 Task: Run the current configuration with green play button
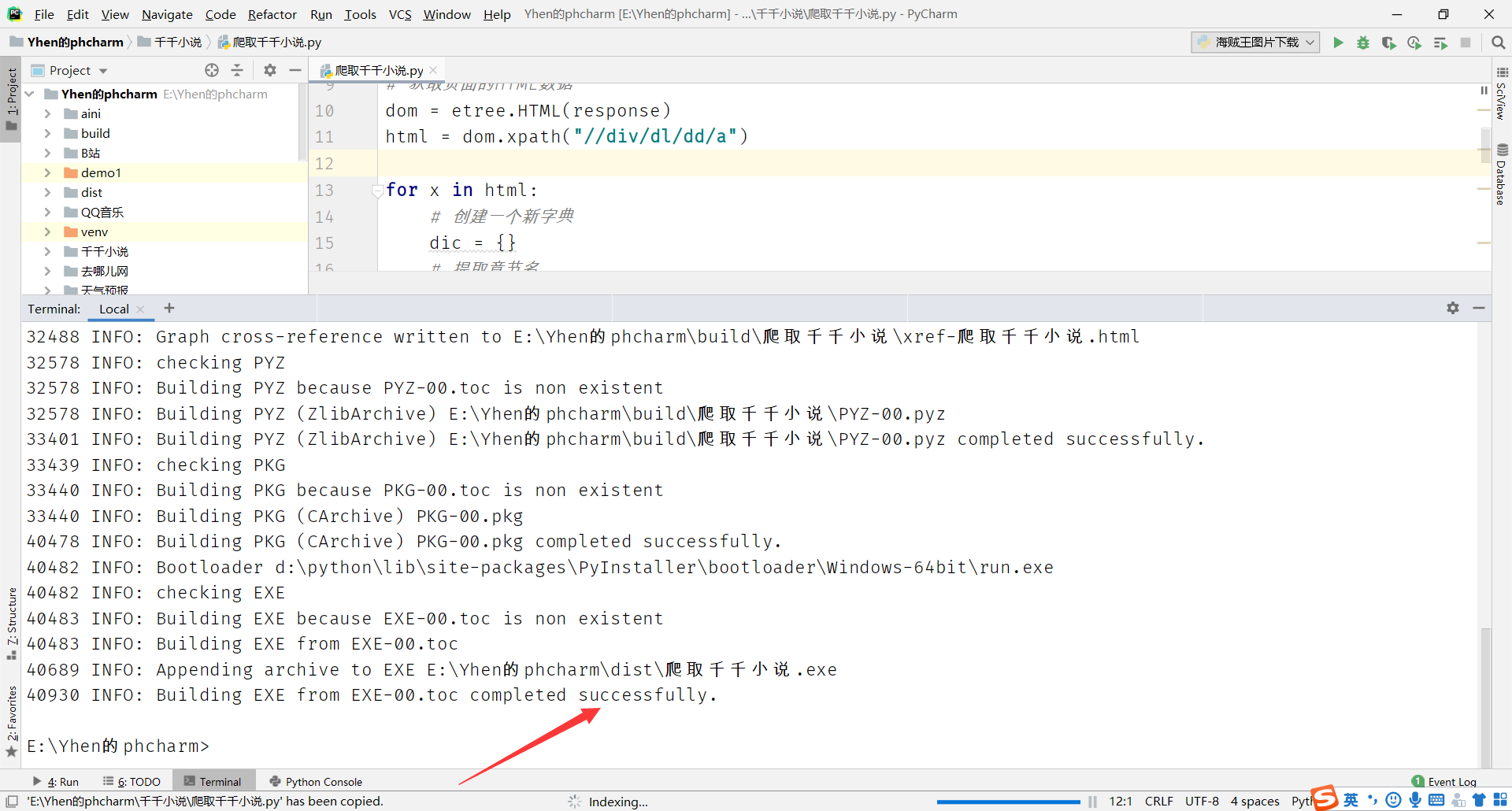(1338, 43)
